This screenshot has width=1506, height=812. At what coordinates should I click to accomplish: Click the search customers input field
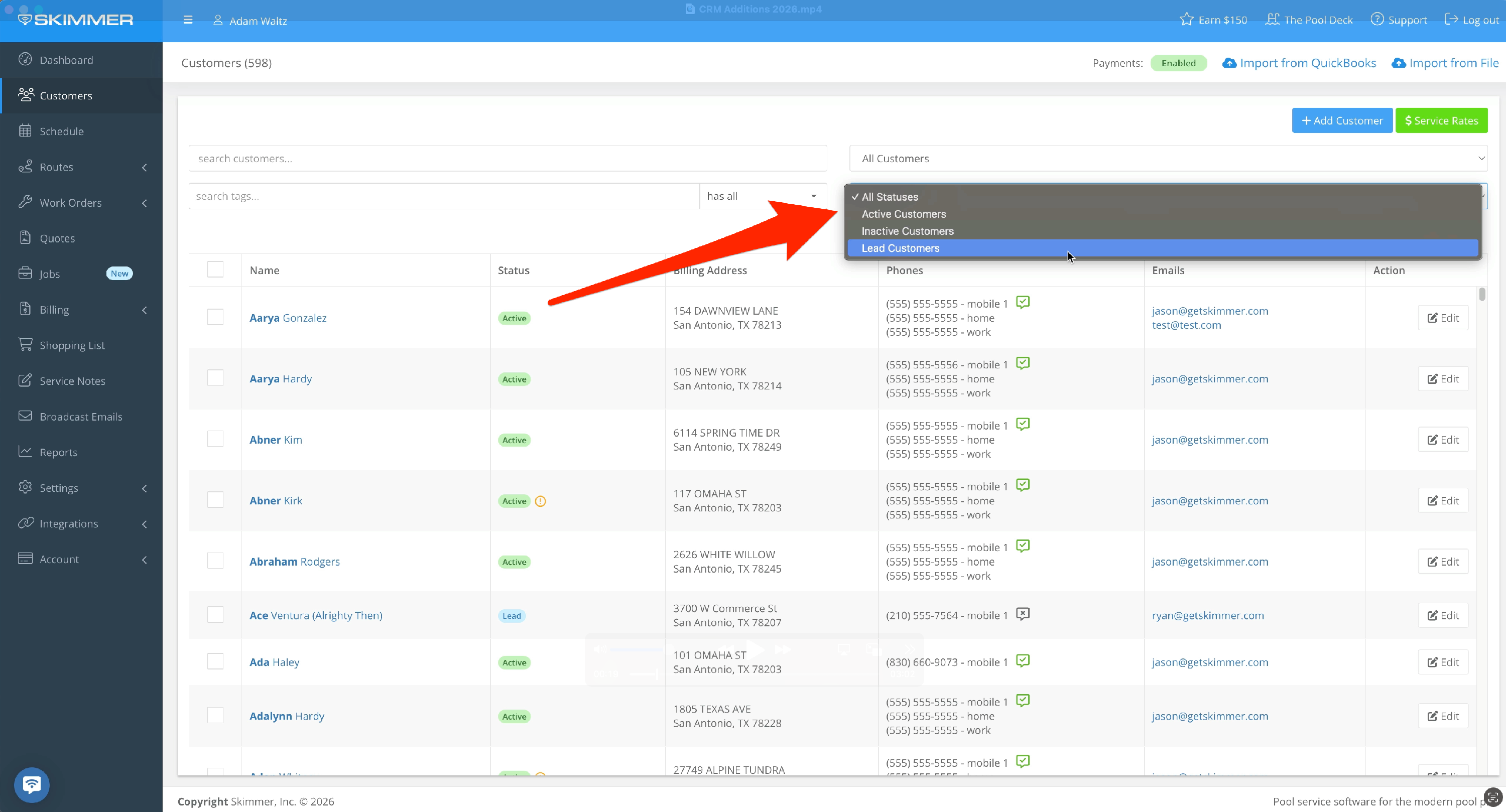click(507, 159)
